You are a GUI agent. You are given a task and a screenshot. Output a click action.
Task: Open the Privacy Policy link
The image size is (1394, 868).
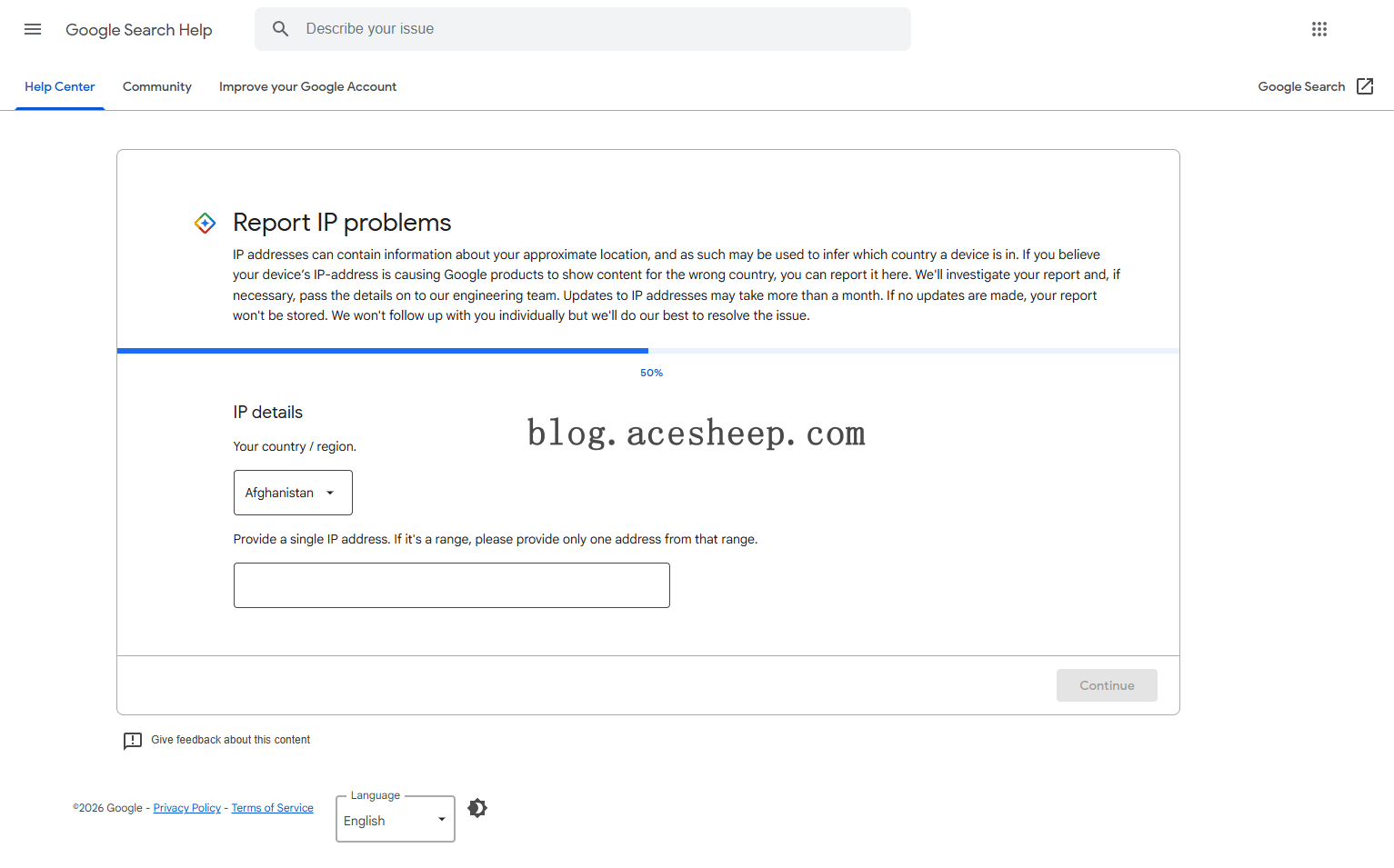[x=187, y=808]
